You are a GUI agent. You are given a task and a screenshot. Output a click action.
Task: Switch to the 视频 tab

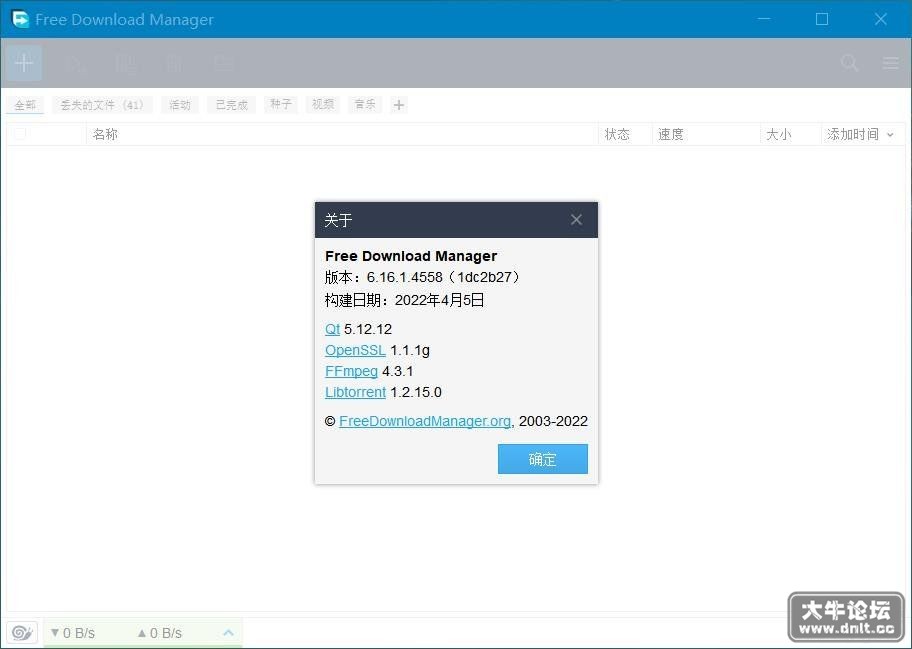pyautogui.click(x=323, y=104)
